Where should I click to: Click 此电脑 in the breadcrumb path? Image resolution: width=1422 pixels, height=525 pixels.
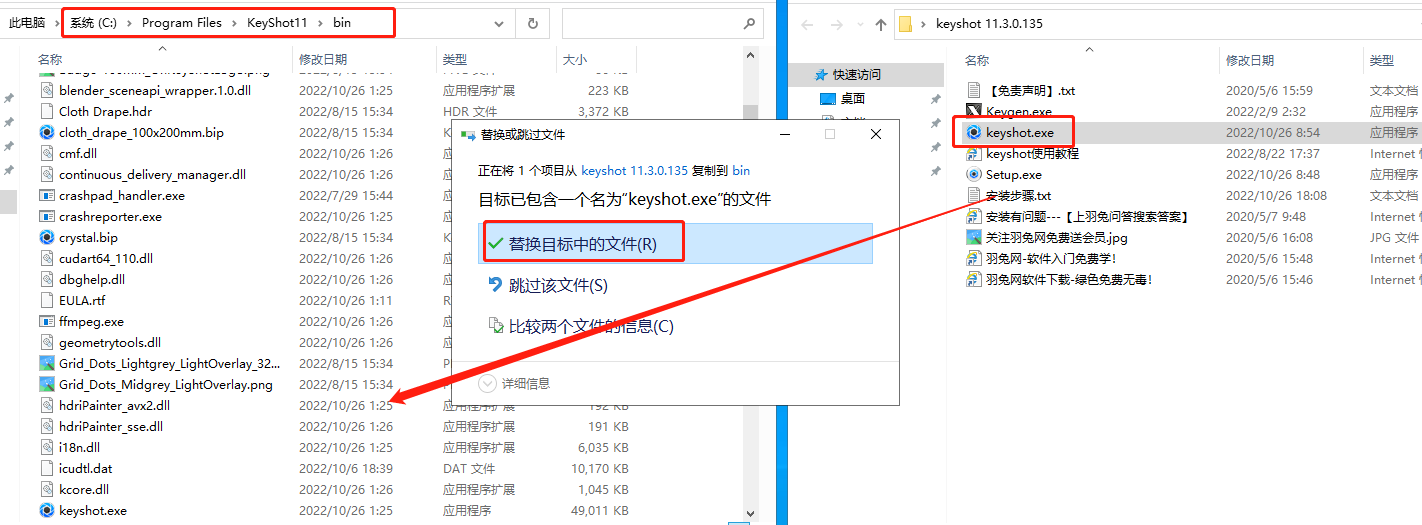tap(28, 22)
